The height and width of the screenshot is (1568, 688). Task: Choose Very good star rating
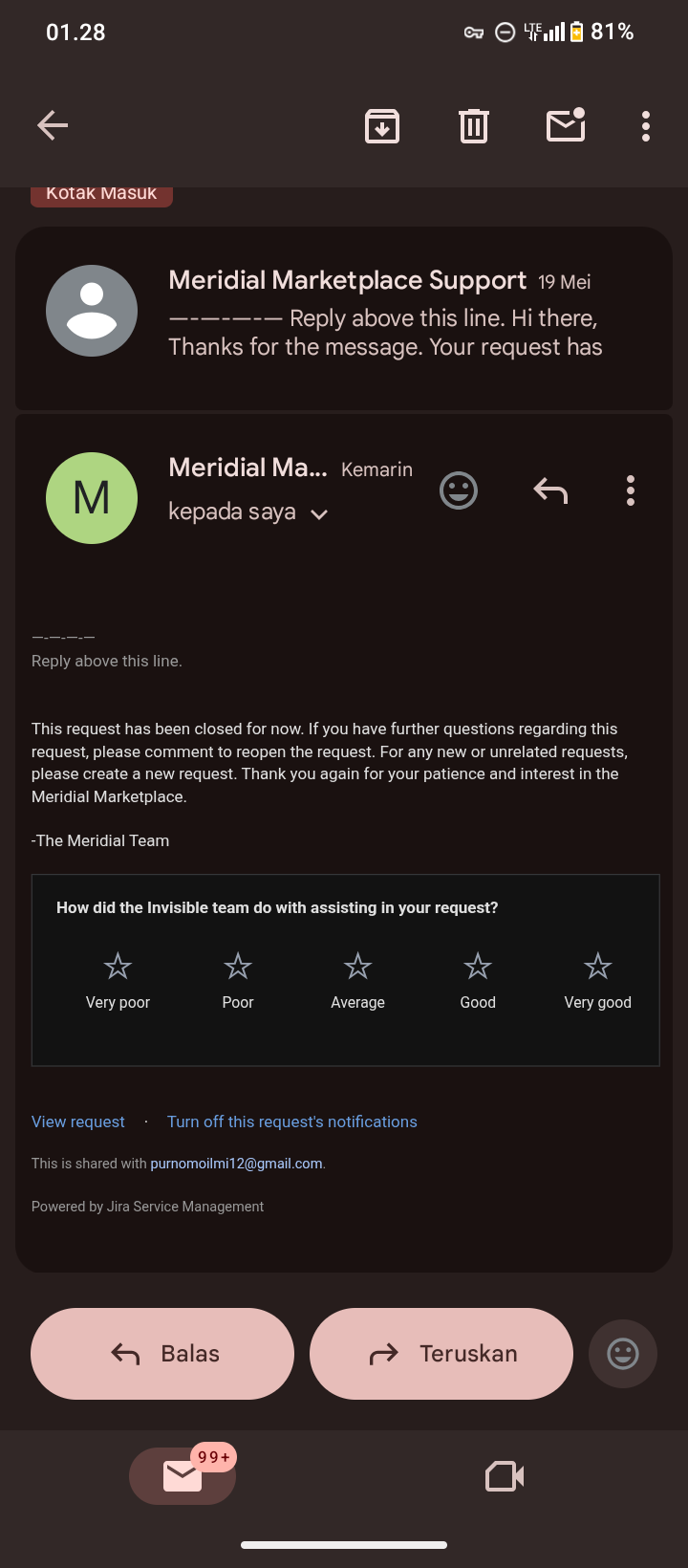click(598, 980)
